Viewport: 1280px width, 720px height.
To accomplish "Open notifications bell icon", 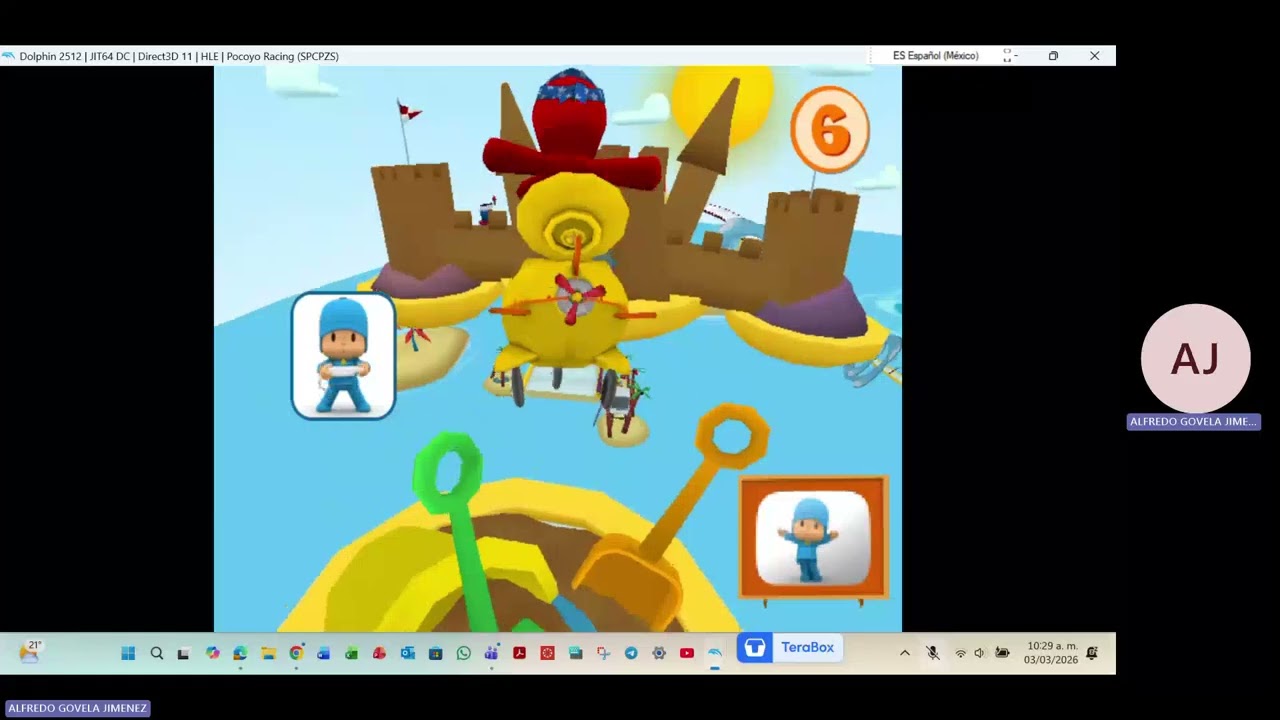I will [1092, 653].
